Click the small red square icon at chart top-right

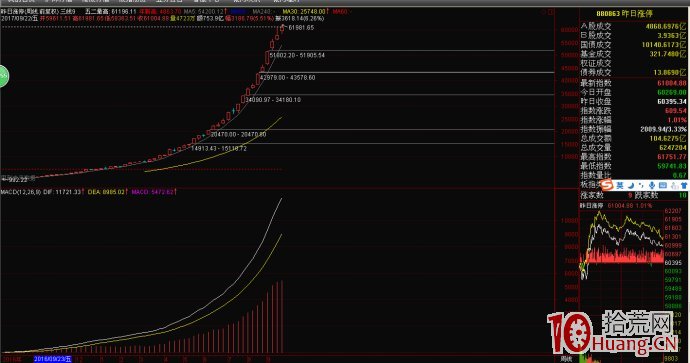[x=551, y=12]
